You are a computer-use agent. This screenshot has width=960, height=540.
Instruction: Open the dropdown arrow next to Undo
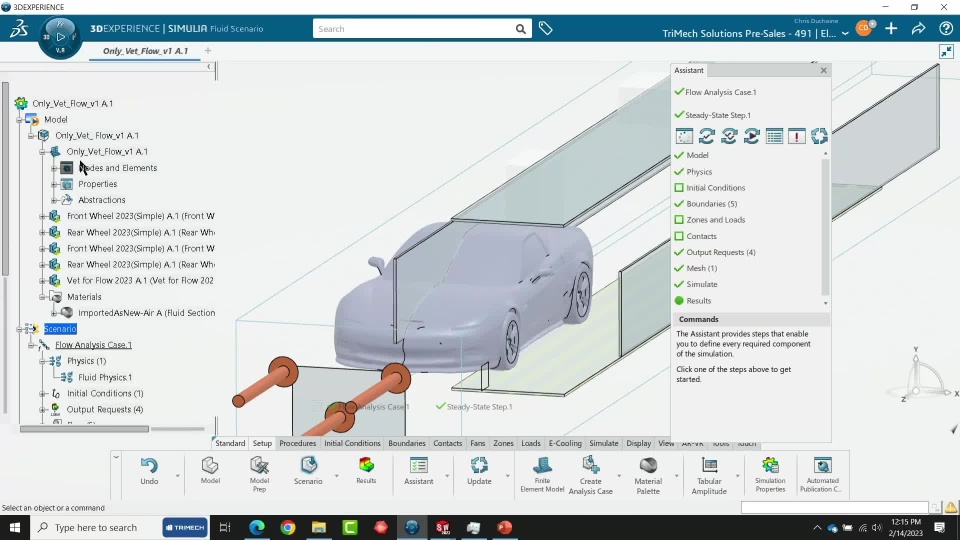click(x=178, y=476)
